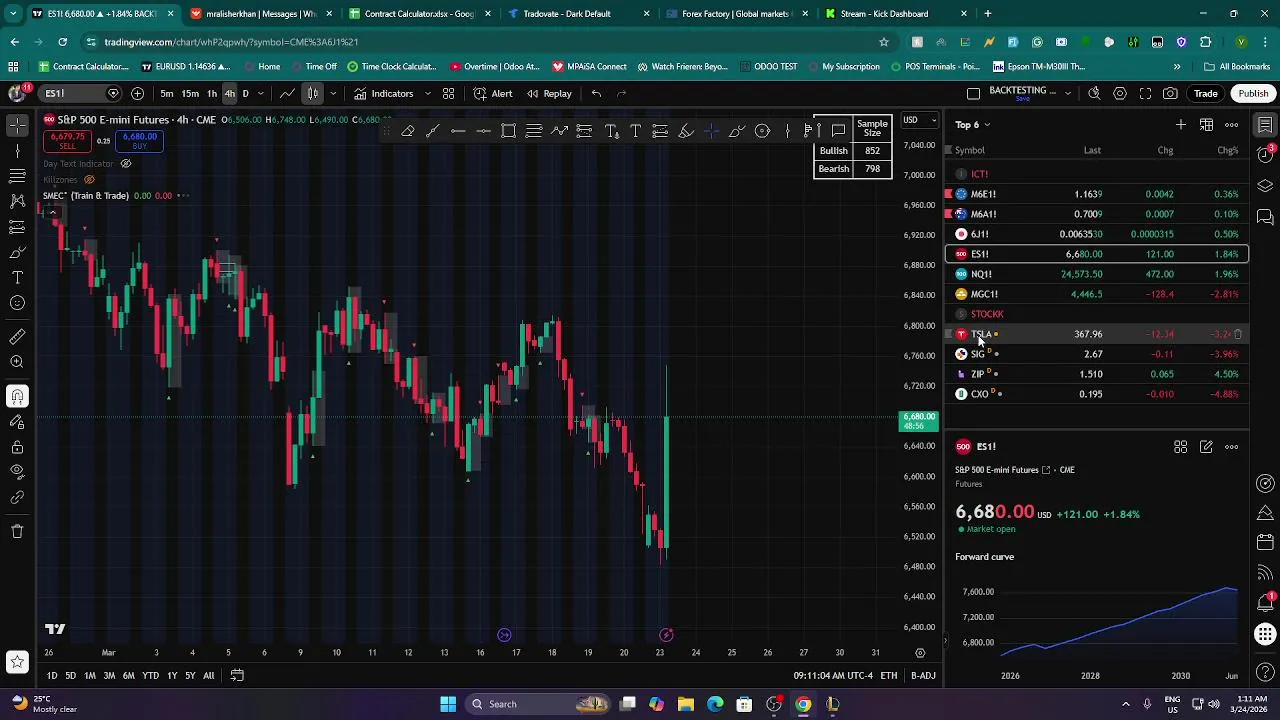Open the watchlist advanced view table icon
The height and width of the screenshot is (720, 1280).
click(1206, 125)
